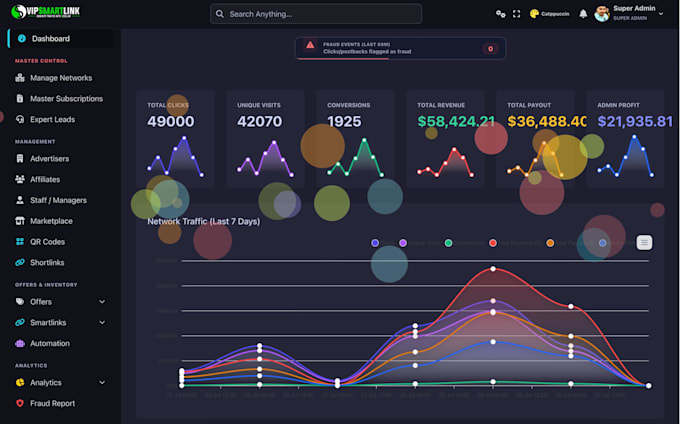The height and width of the screenshot is (424, 680).
Task: Click the Master Subscriptions document icon
Action: (x=20, y=99)
